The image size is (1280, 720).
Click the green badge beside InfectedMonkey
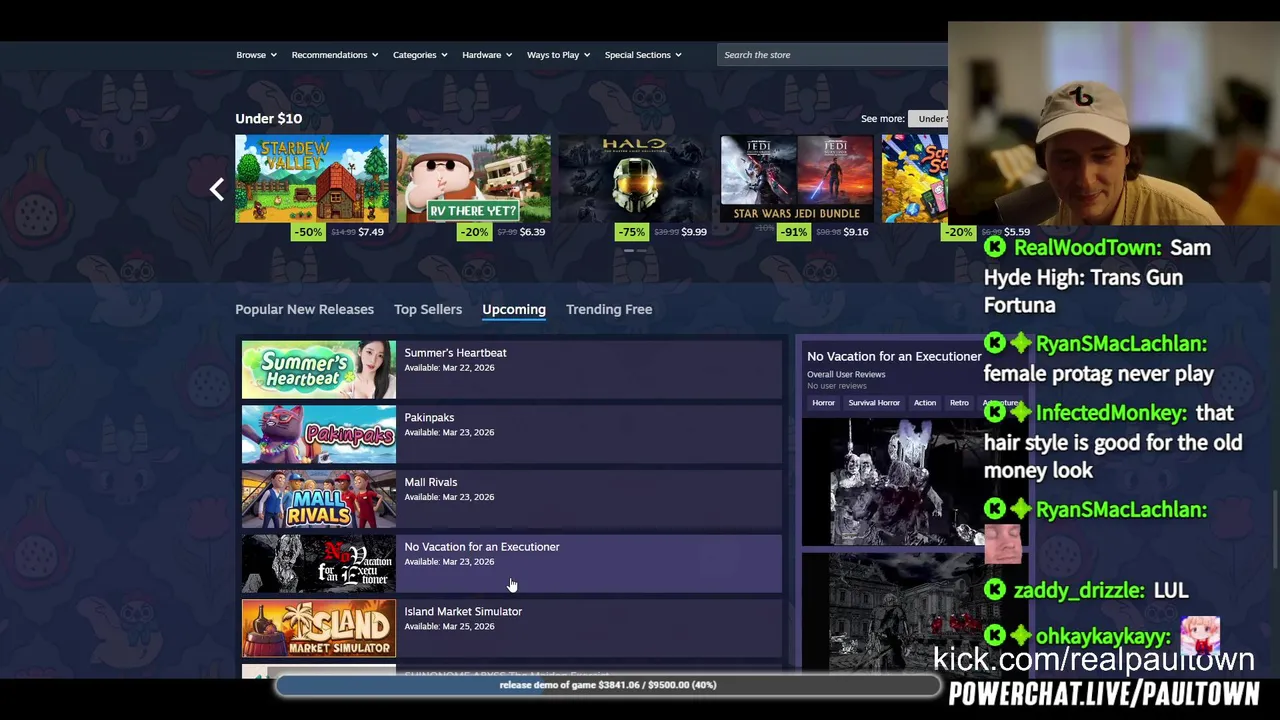coord(1020,413)
